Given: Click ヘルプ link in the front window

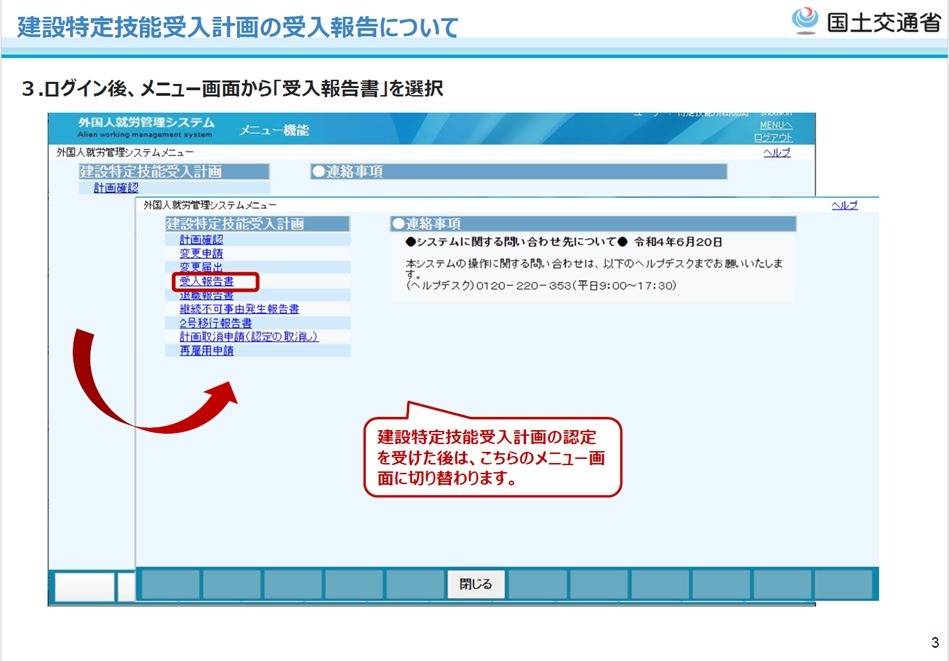Looking at the screenshot, I should (x=844, y=205).
